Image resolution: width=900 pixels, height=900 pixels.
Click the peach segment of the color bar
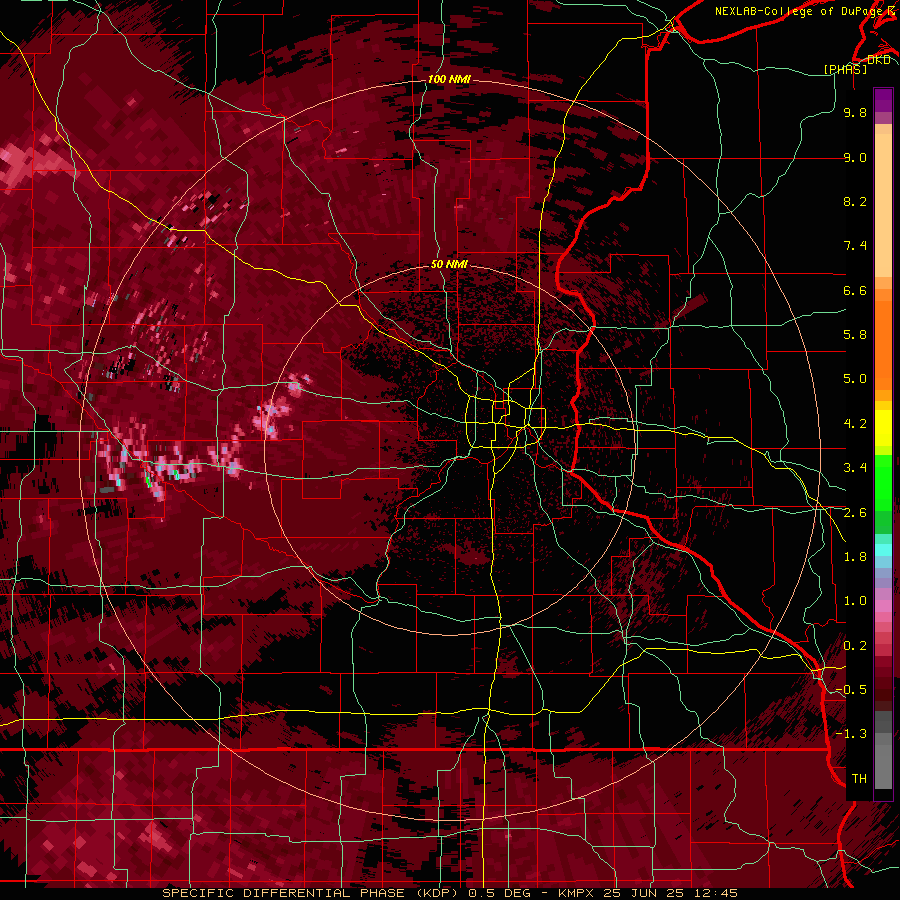(x=883, y=207)
